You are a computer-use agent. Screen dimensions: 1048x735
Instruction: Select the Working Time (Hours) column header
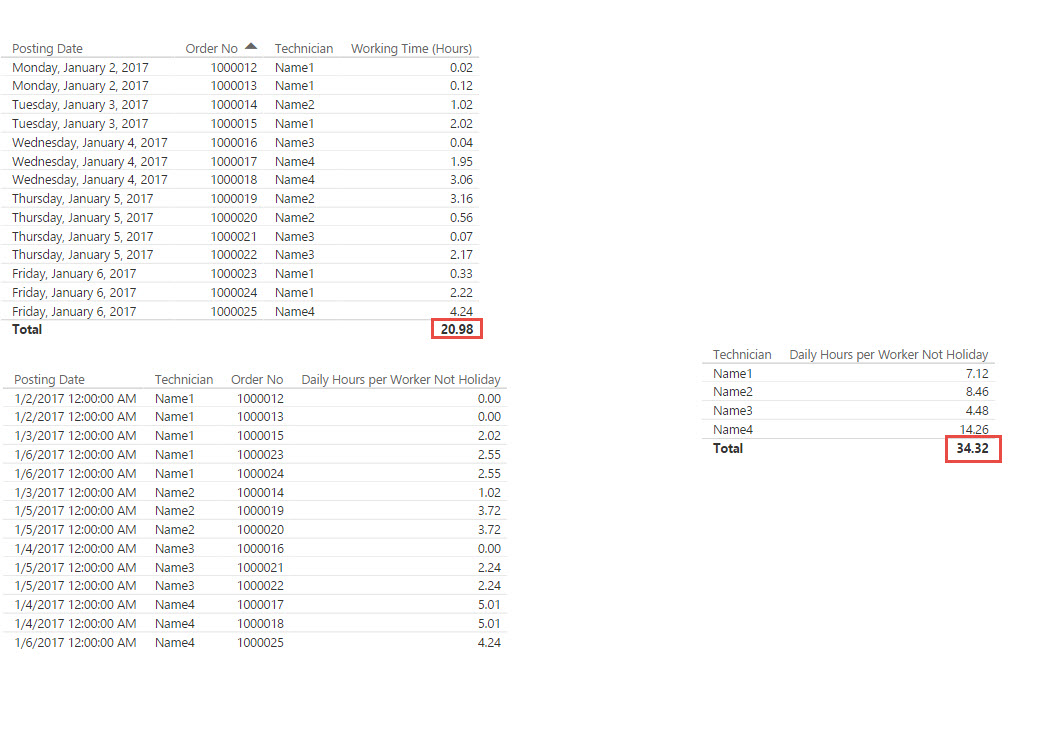click(411, 49)
